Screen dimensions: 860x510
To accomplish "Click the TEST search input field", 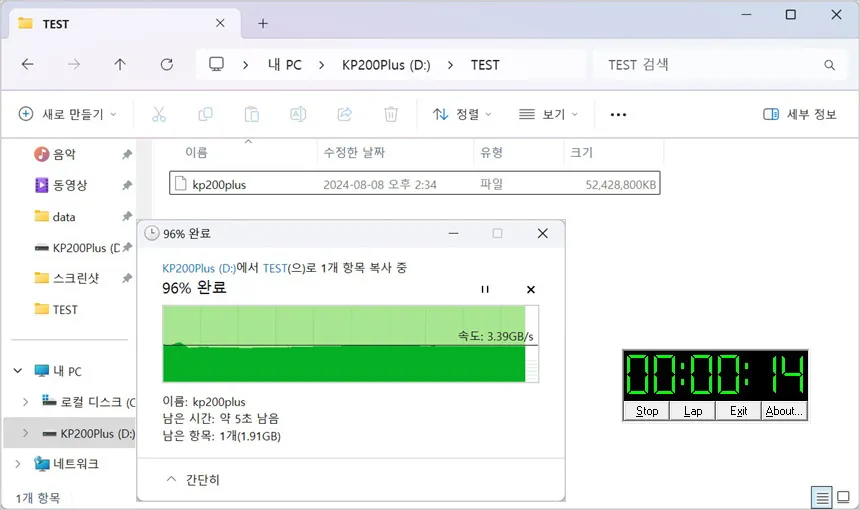I will (x=710, y=65).
